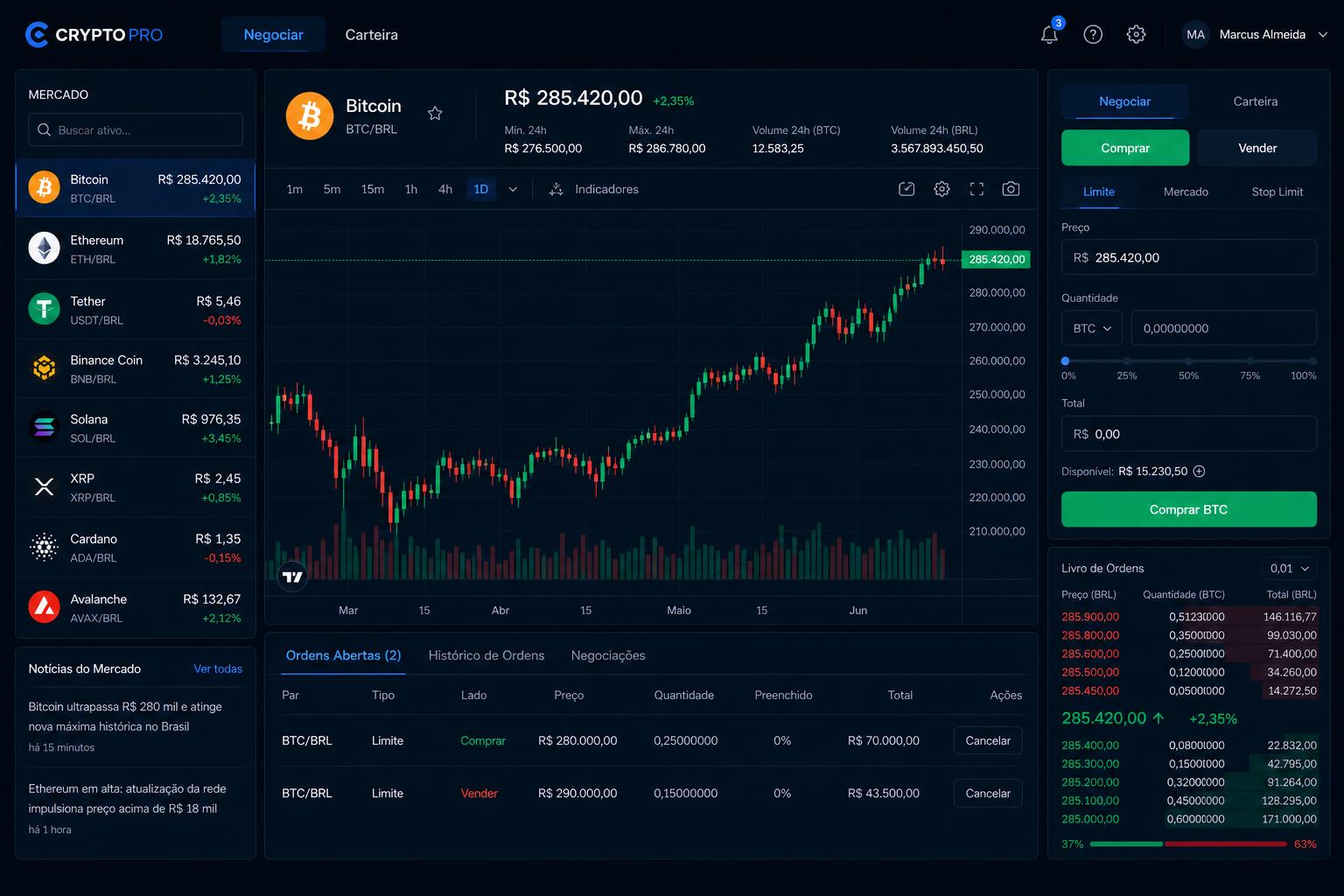Image resolution: width=1344 pixels, height=896 pixels.
Task: Open the help question mark icon
Action: (x=1093, y=34)
